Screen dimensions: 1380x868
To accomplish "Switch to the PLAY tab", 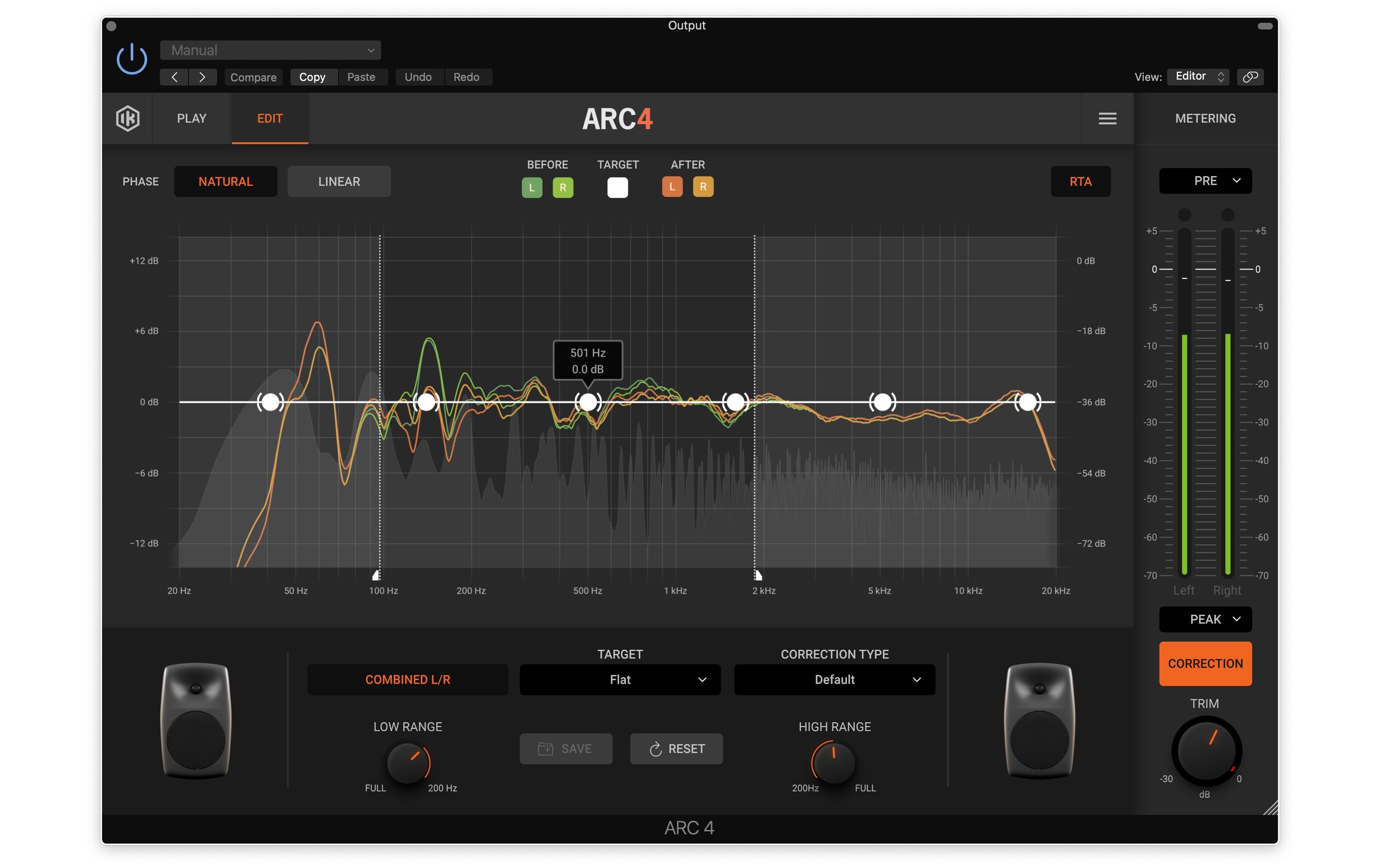I will coord(191,118).
